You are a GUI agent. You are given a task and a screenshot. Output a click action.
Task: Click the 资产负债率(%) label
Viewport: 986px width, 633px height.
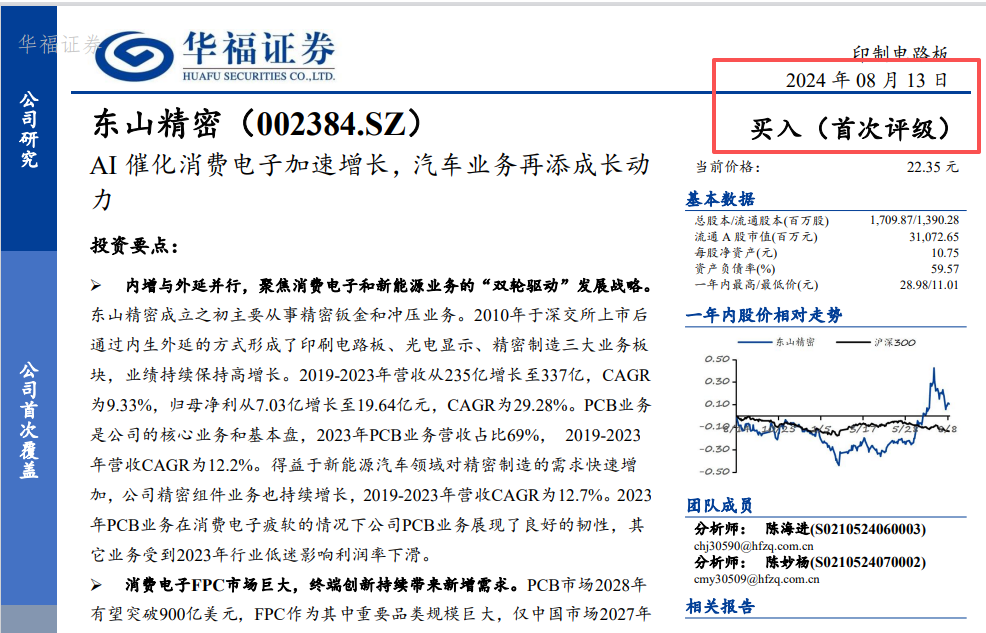[x=734, y=268]
